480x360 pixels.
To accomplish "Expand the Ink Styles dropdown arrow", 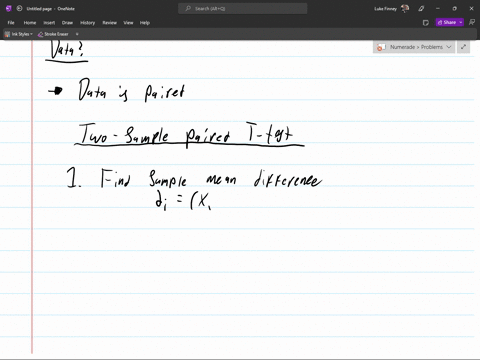I will [x=31, y=34].
